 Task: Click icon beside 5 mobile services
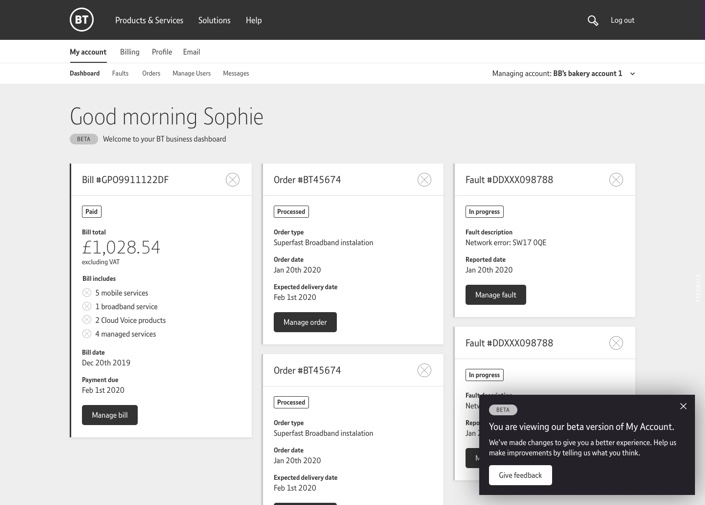coord(87,293)
